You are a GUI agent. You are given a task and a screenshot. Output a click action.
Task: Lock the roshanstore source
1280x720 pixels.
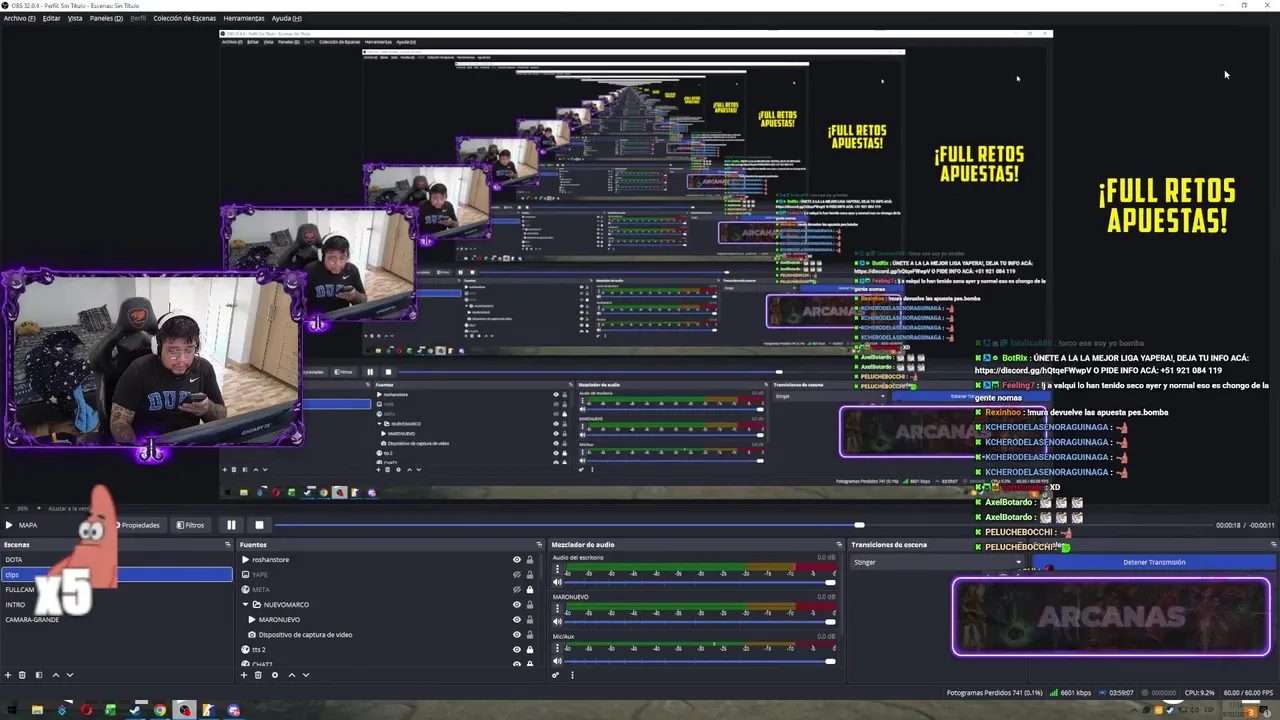coord(530,560)
